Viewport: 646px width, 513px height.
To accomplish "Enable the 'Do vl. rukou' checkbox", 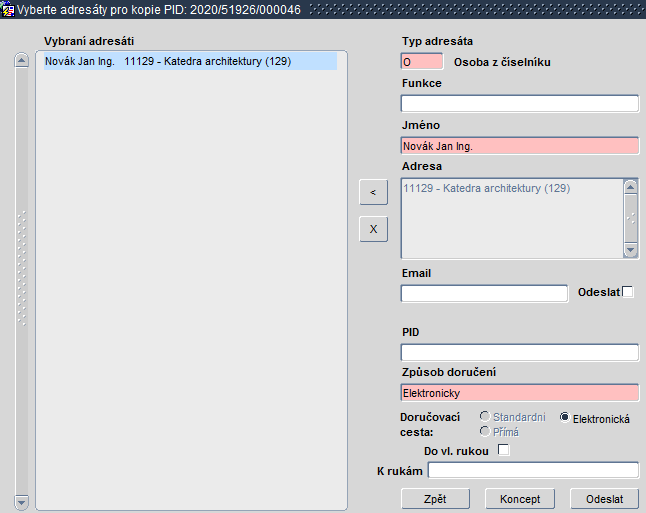I will pos(503,450).
